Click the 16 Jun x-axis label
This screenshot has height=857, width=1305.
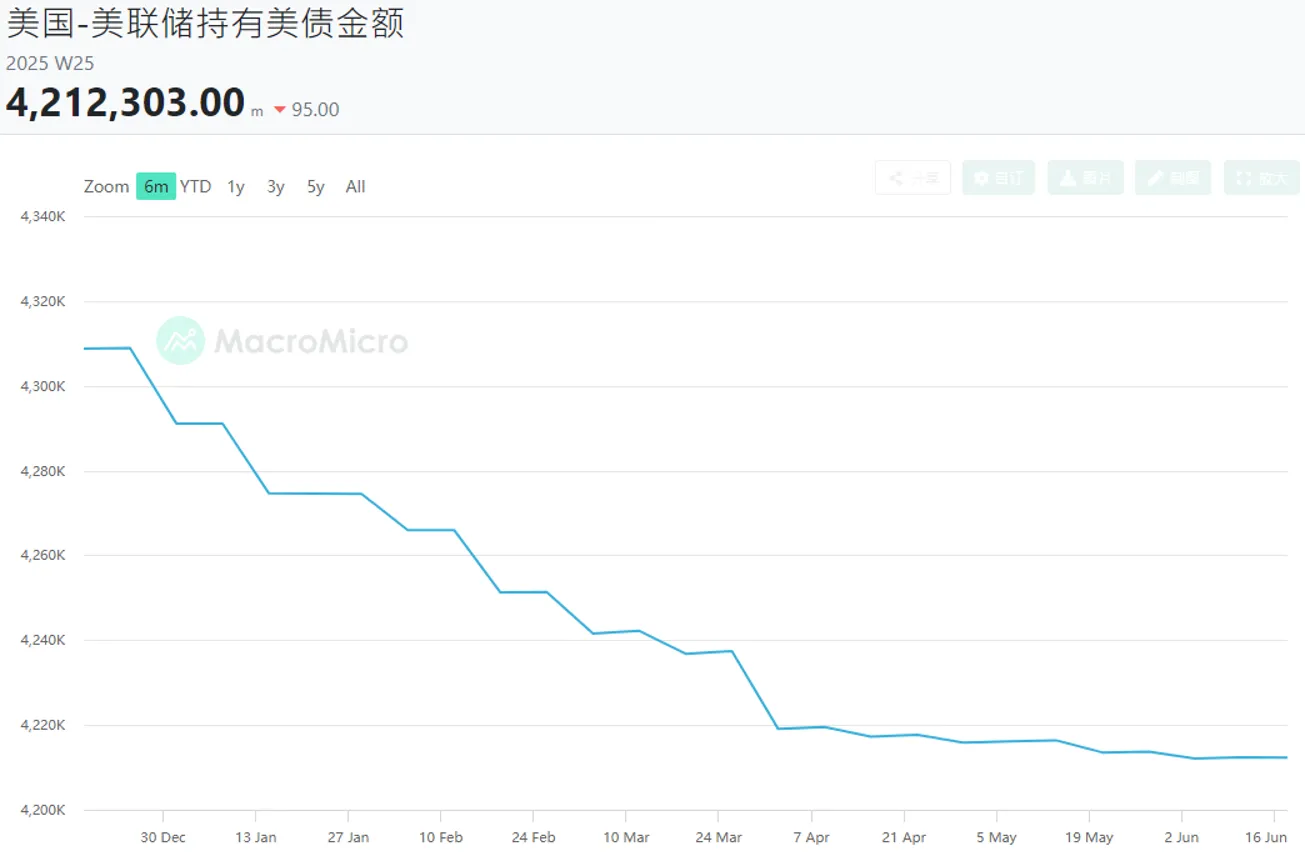tap(1266, 838)
